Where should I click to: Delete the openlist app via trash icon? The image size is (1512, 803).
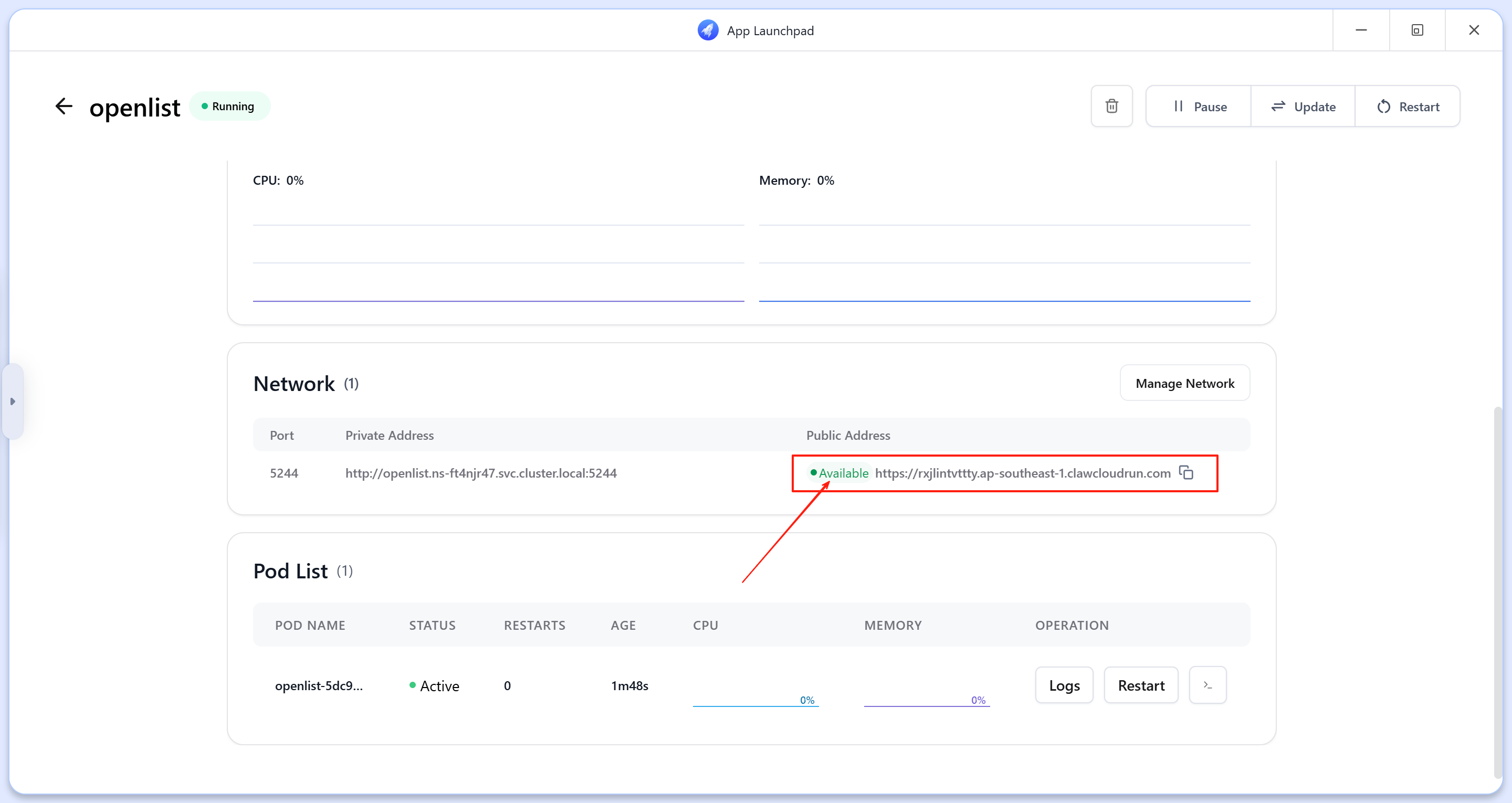pos(1112,106)
